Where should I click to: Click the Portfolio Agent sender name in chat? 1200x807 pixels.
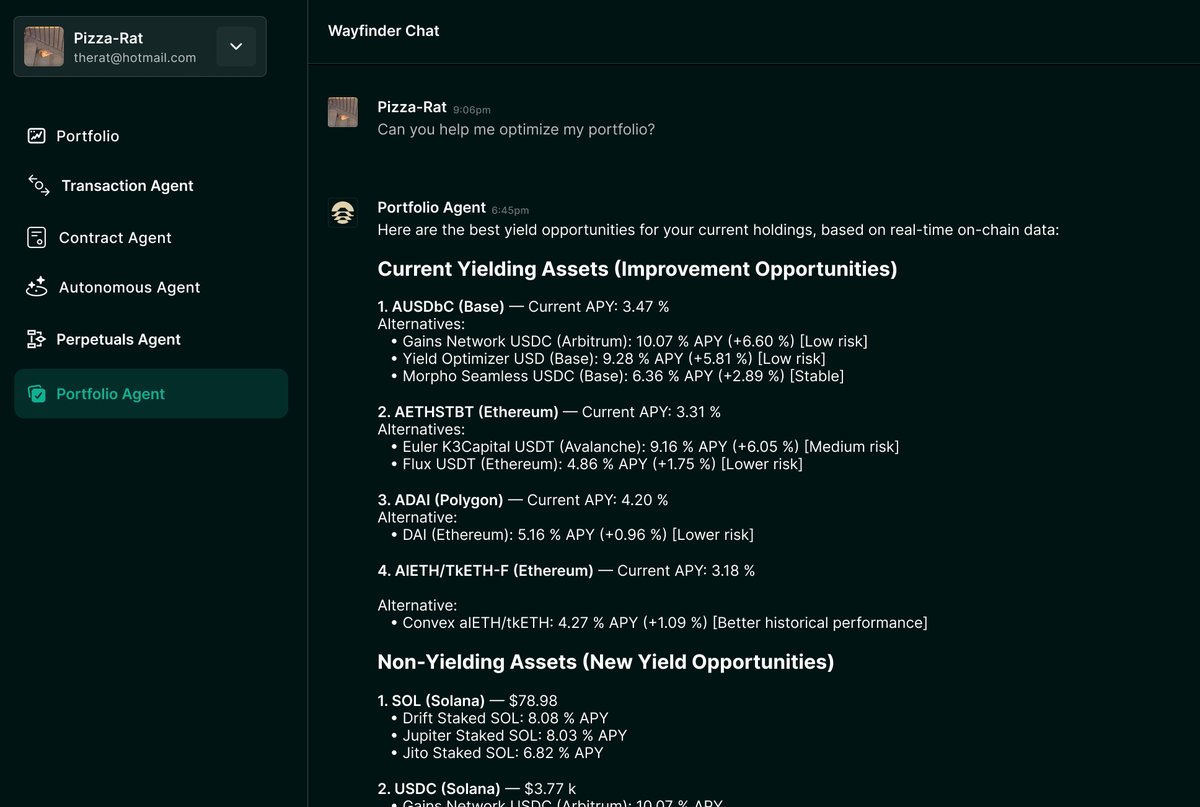431,208
